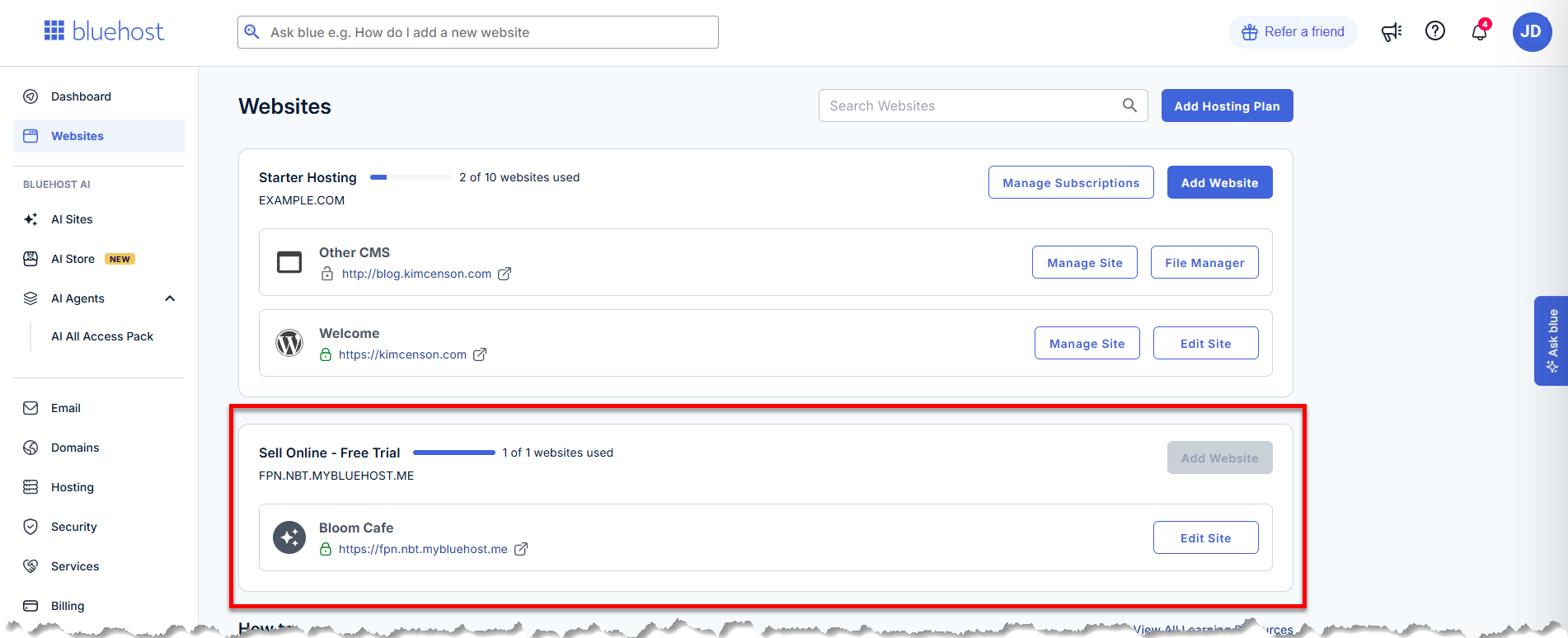Viewport: 1568px width, 638px height.
Task: Open the help question mark icon
Action: coord(1435,31)
